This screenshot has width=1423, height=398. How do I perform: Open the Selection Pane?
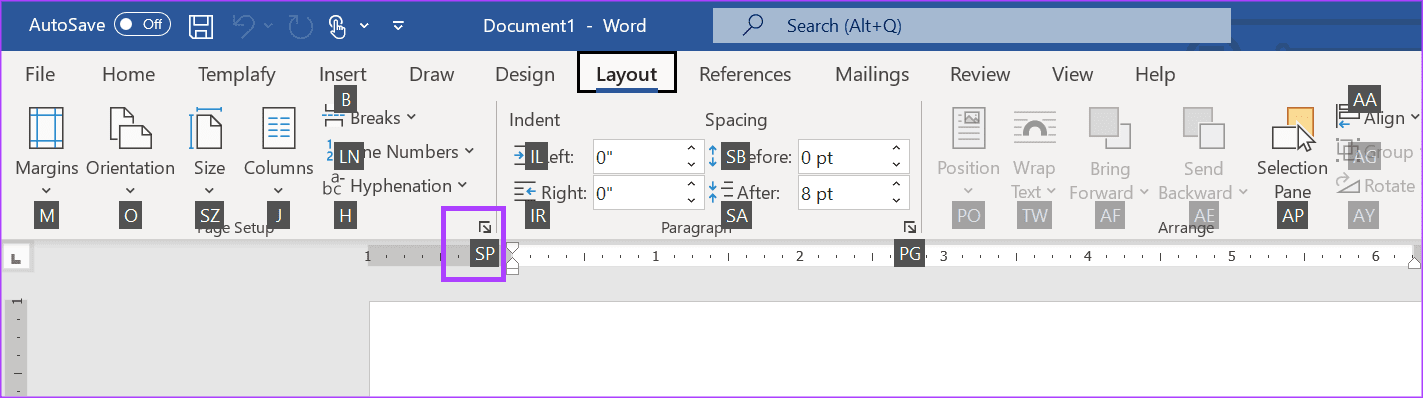coord(1292,152)
